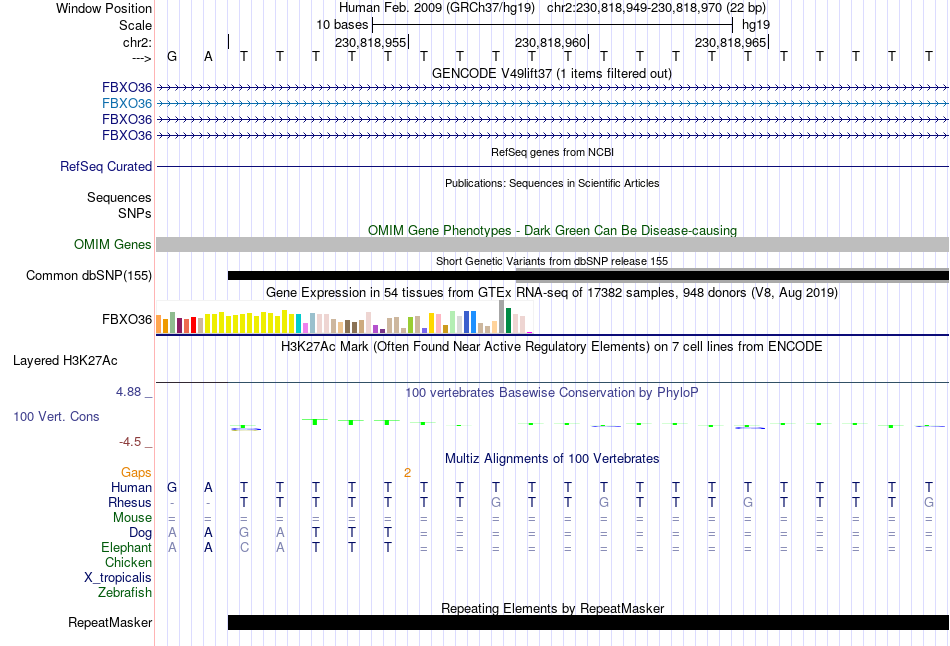Open the 'OMIM Genes' track label
The width and height of the screenshot is (950, 646).
coord(113,244)
